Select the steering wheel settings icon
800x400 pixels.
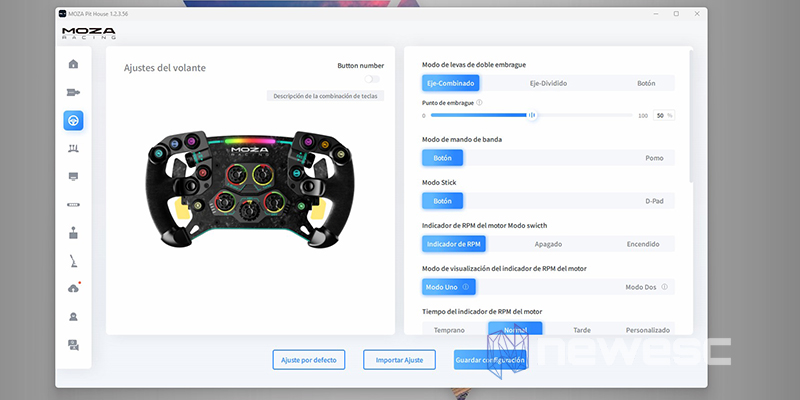tap(73, 121)
